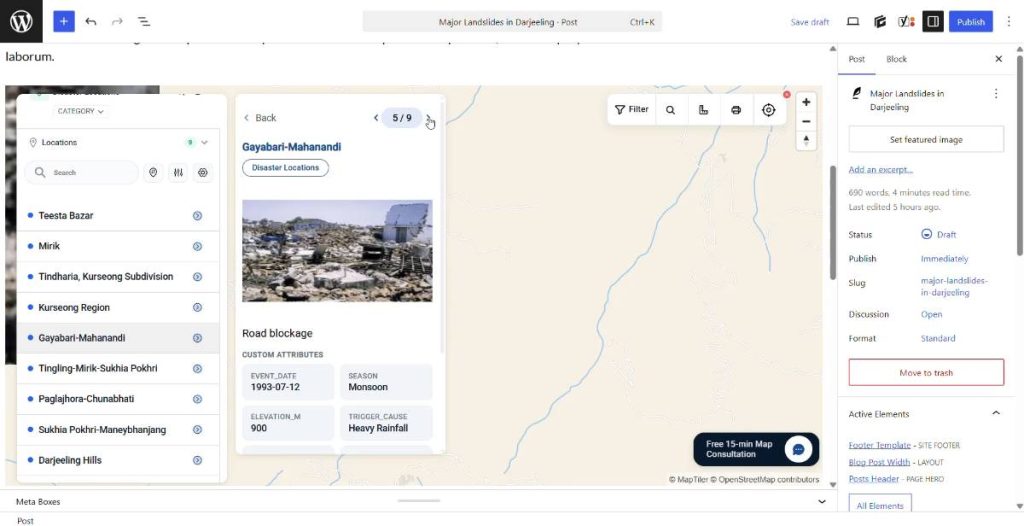Click the Yoast SEO toolbar icon
1024x526 pixels.
pyautogui.click(x=906, y=22)
